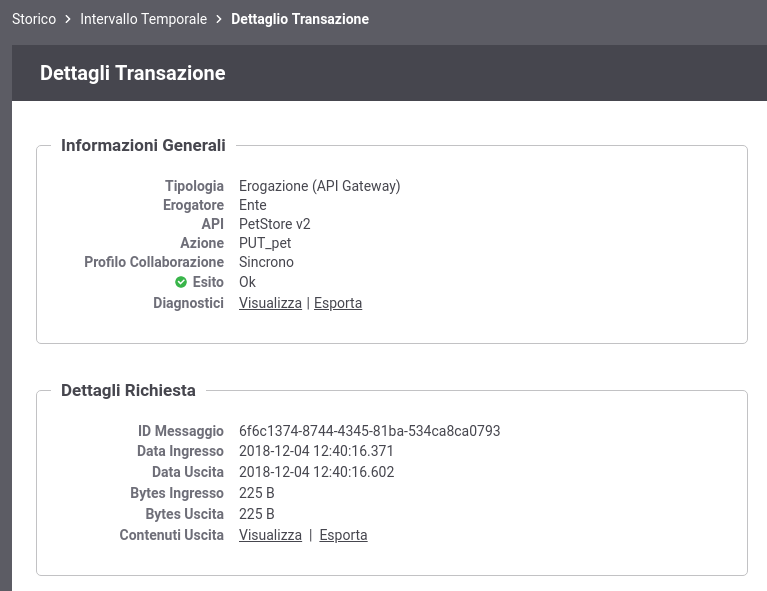Export Contenuti Uscita using Esporta
The image size is (767, 591).
(343, 535)
